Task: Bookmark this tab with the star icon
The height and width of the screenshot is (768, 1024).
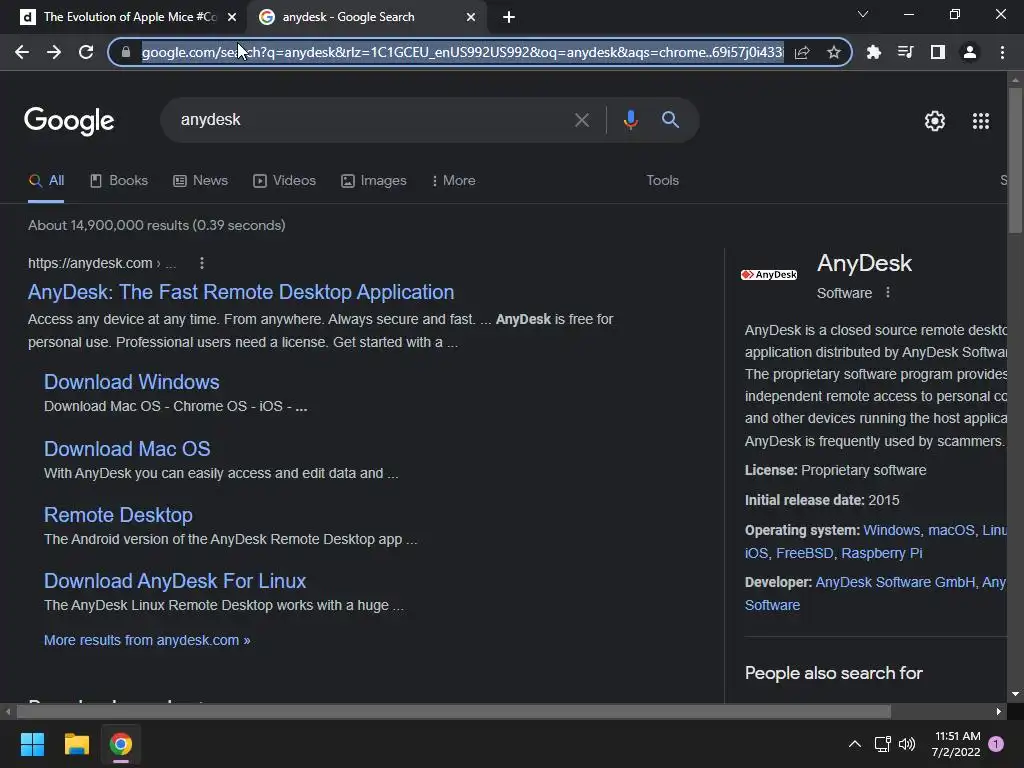Action: pyautogui.click(x=833, y=52)
